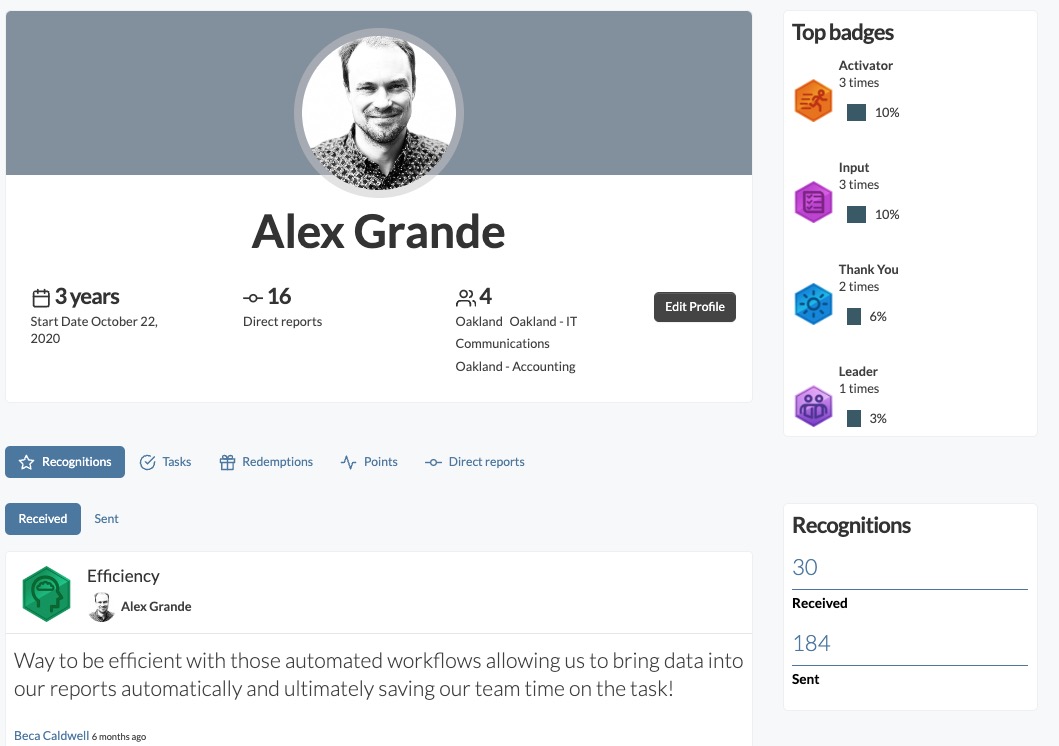Show the Direct reports tab

point(475,462)
